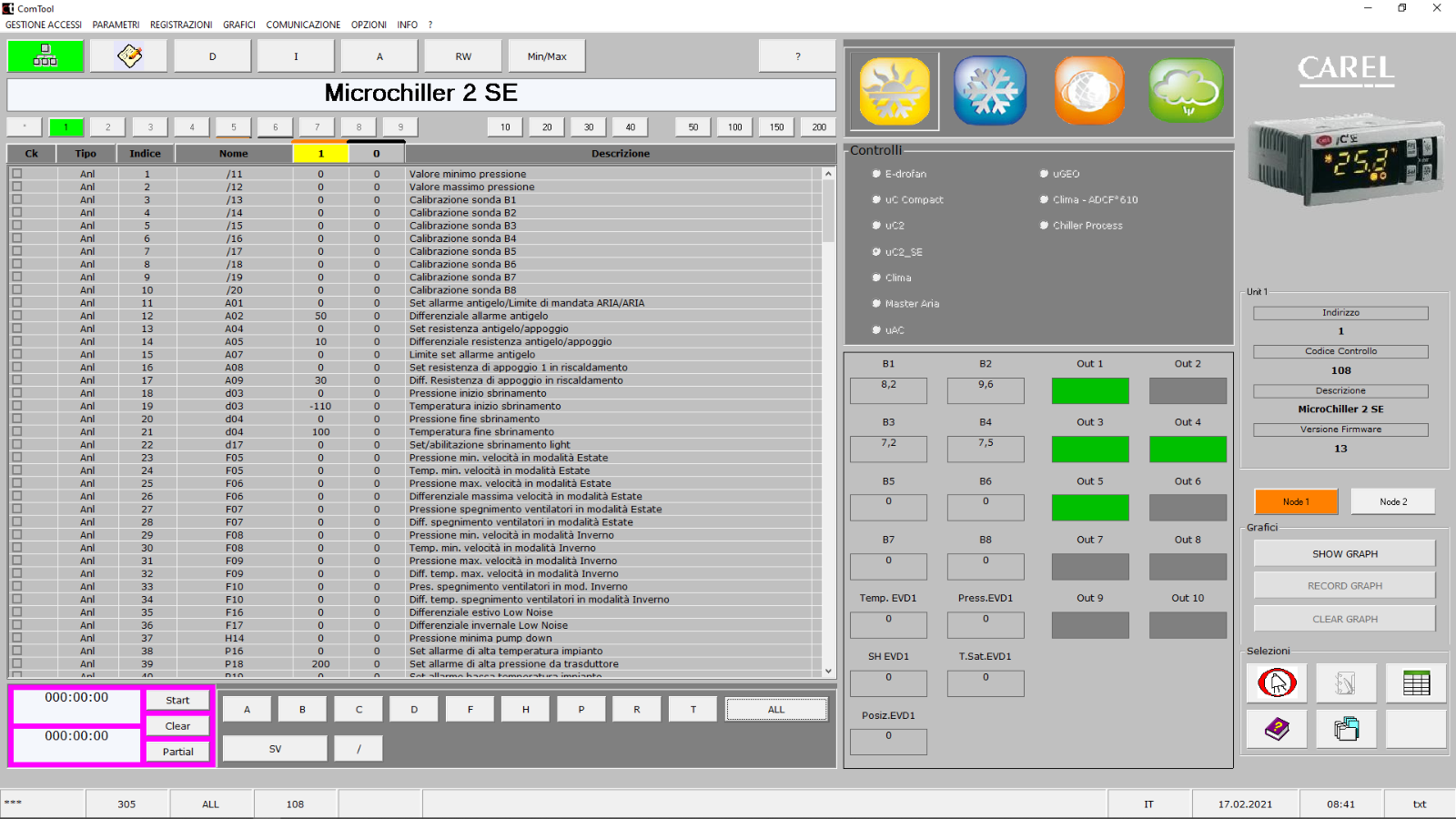Click the green cloud icon
Image resolution: width=1456 pixels, height=819 pixels.
[1186, 91]
